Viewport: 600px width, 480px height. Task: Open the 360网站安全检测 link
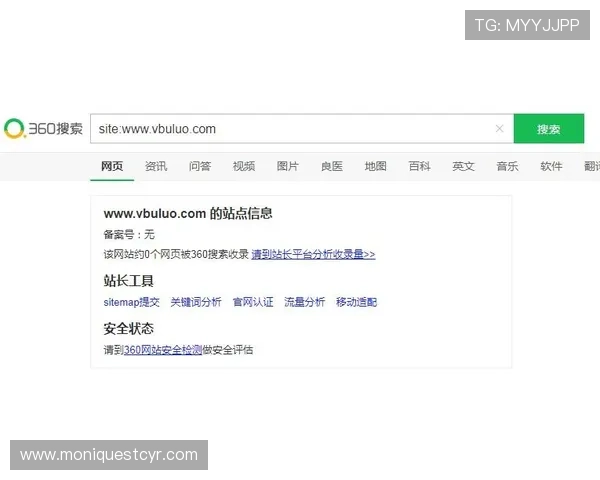163,350
